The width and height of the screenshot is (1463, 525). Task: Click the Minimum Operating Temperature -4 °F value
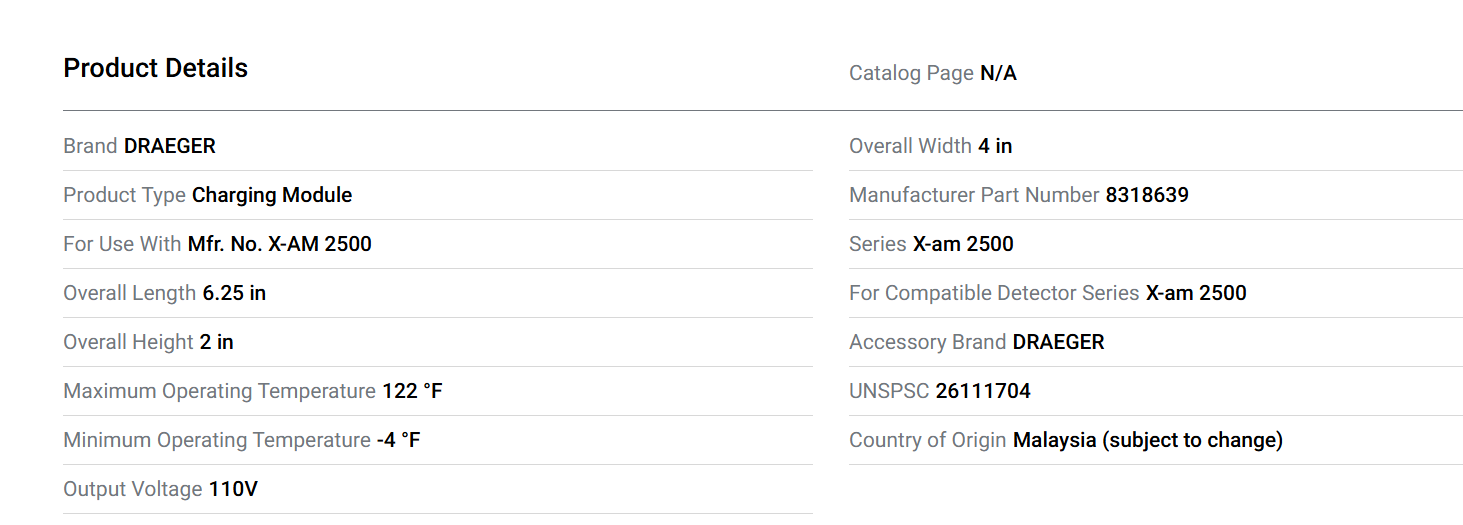pyautogui.click(x=398, y=440)
